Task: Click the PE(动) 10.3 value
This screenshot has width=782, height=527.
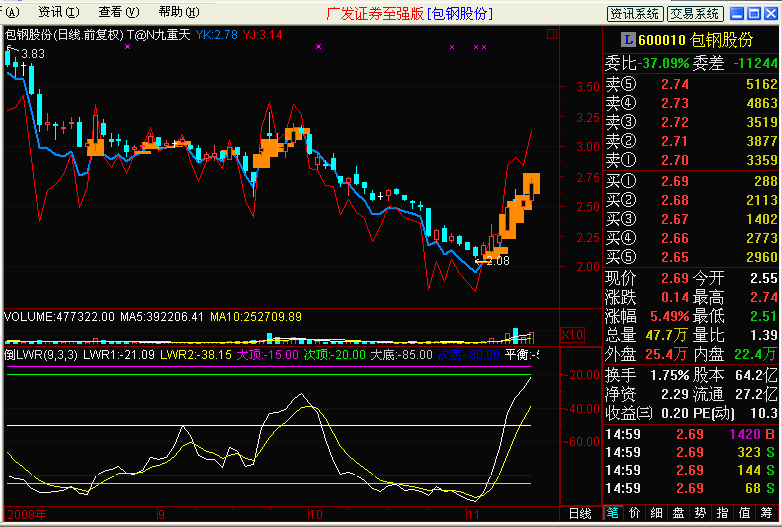Action: (764, 413)
